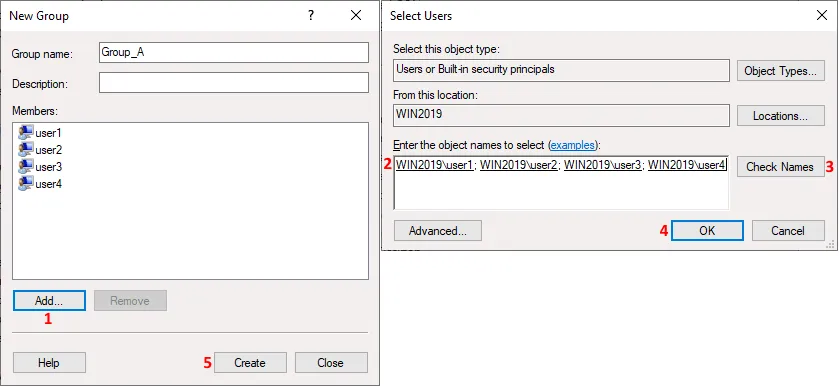Select the user3 member icon
The width and height of the screenshot is (839, 387).
tap(25, 166)
